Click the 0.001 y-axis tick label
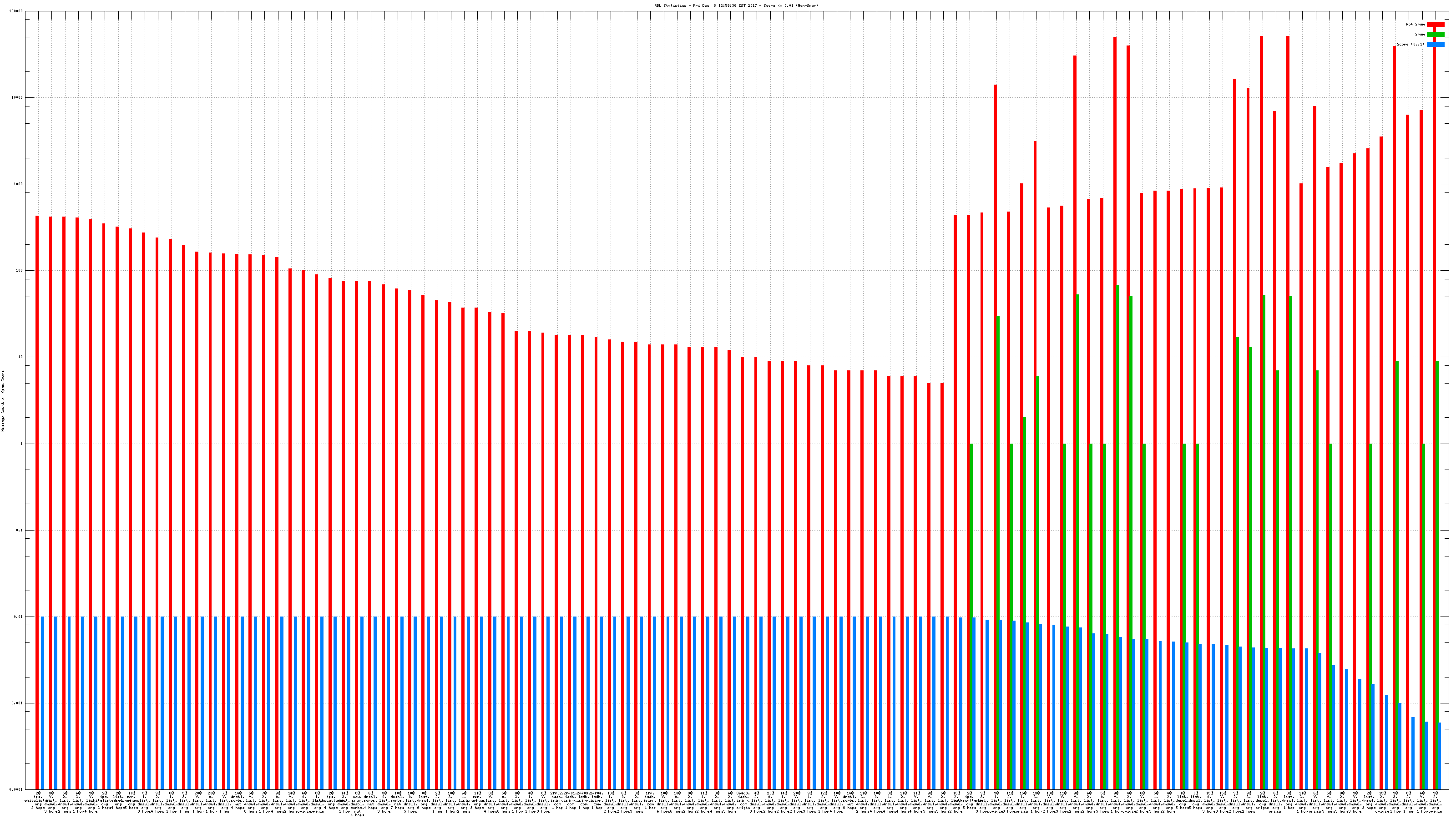This screenshot has width=1456, height=819. (18, 703)
